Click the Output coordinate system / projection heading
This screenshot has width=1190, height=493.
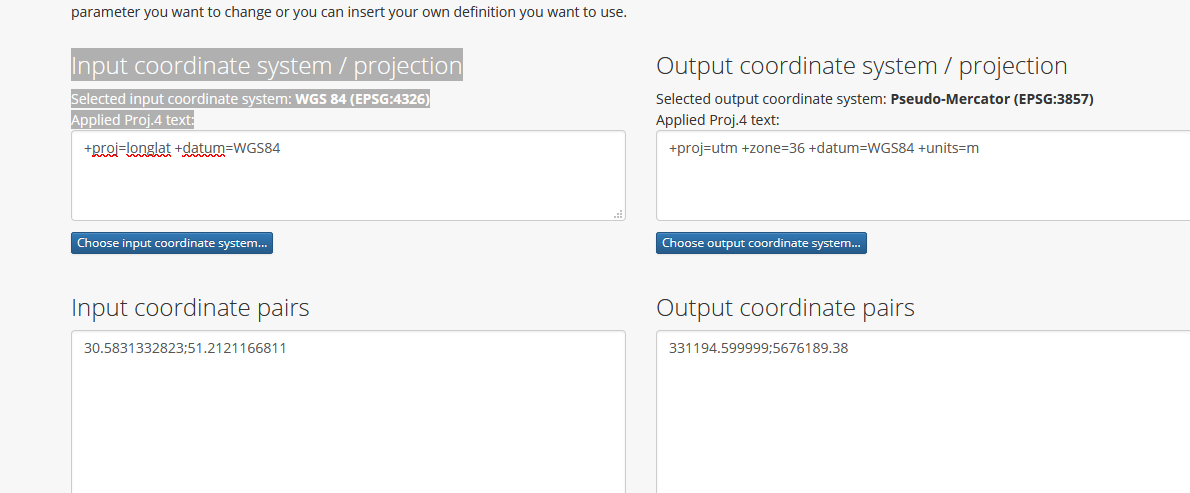pyautogui.click(x=861, y=66)
